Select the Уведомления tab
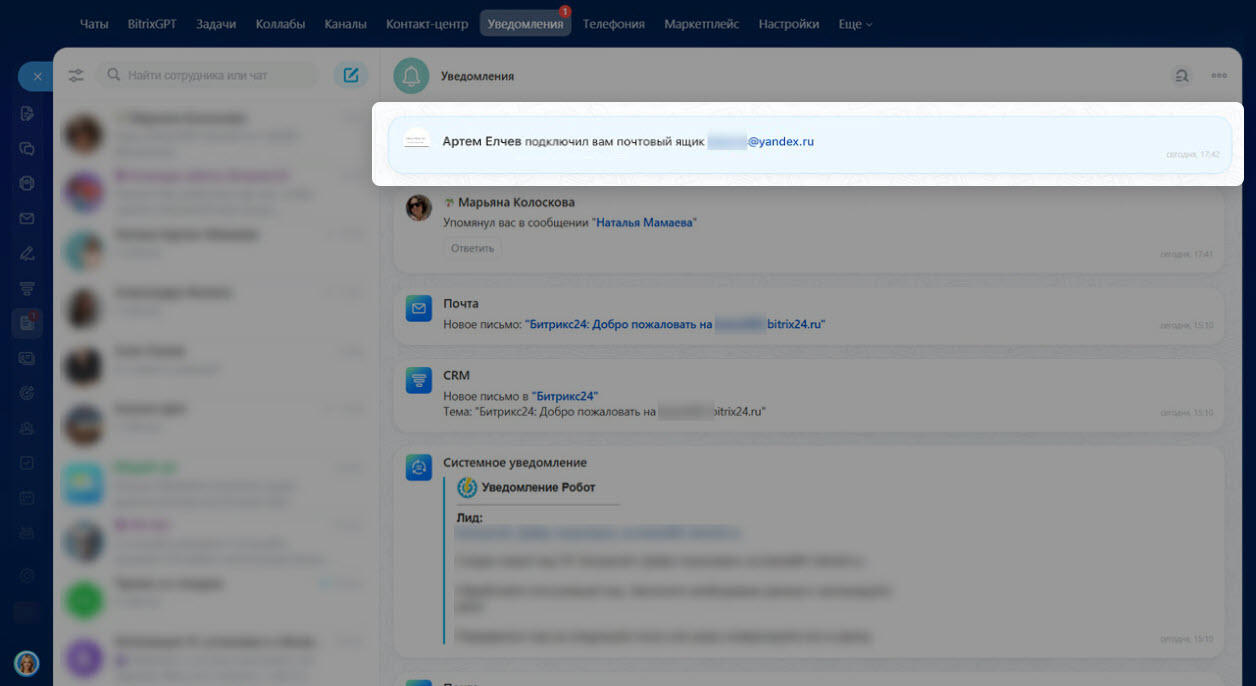The image size is (1256, 686). tap(526, 24)
